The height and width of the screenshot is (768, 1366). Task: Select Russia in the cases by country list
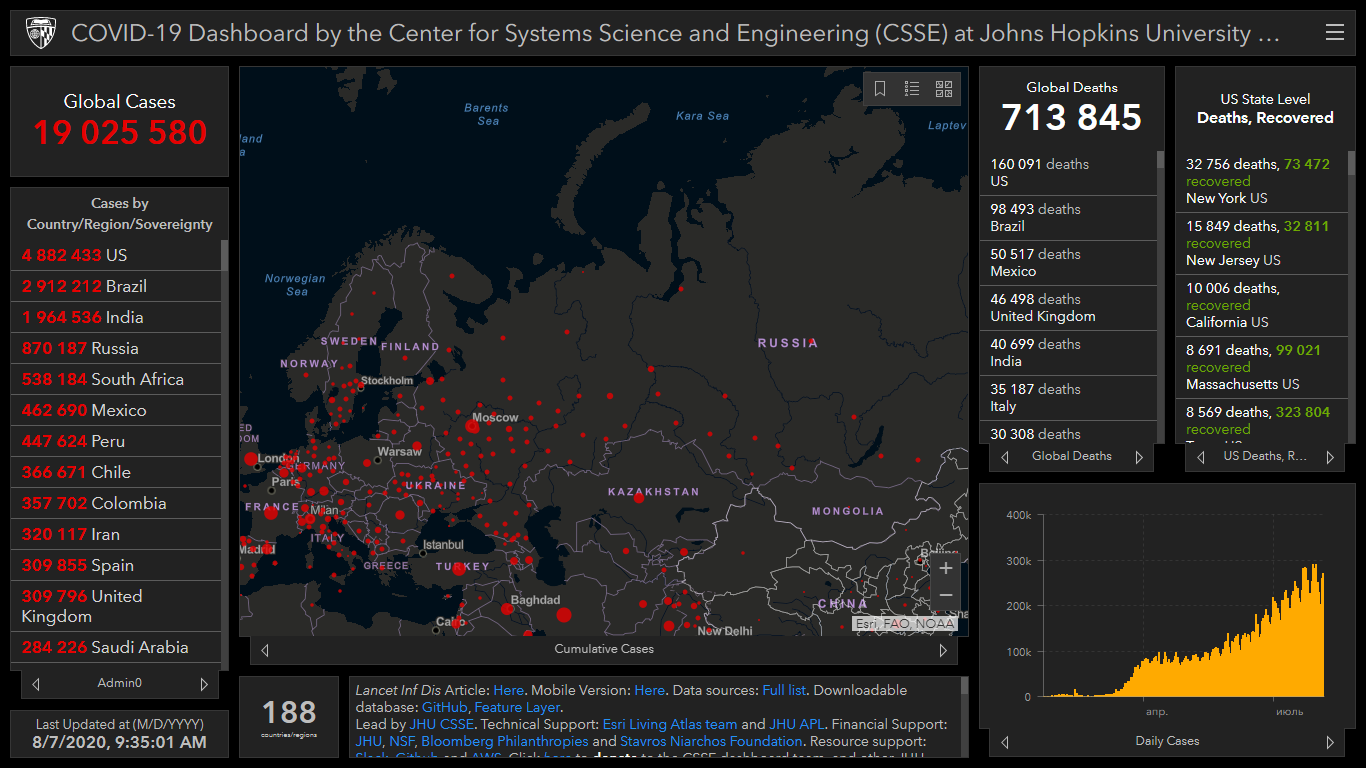[x=80, y=348]
